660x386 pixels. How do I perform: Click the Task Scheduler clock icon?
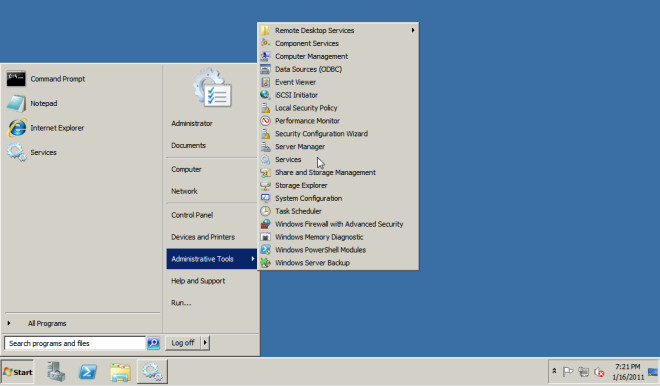tap(265, 211)
